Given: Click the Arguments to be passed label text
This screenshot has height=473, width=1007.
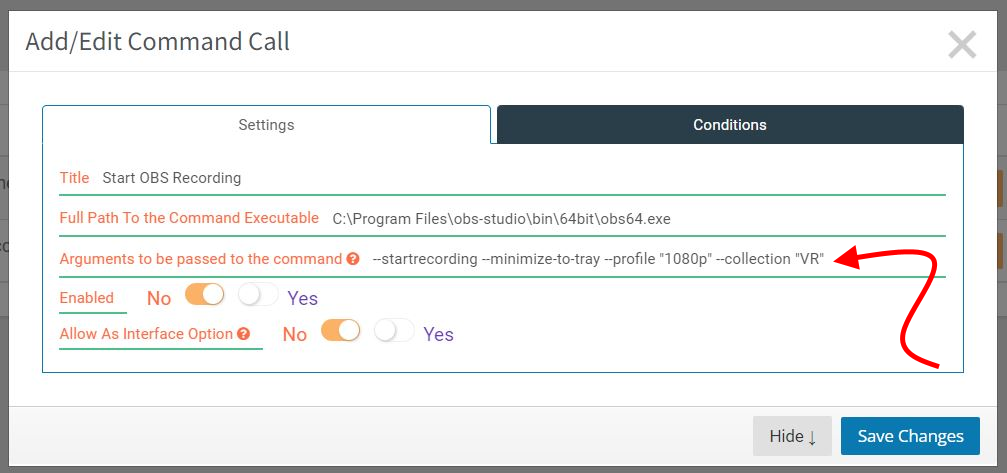Looking at the screenshot, I should pos(201,259).
